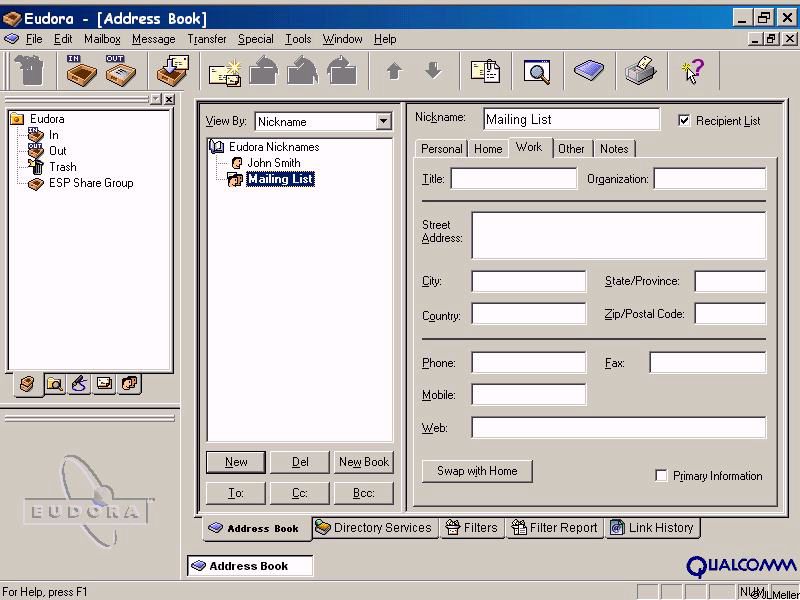Click into the Web input field
The height and width of the screenshot is (600, 800).
[x=618, y=428]
